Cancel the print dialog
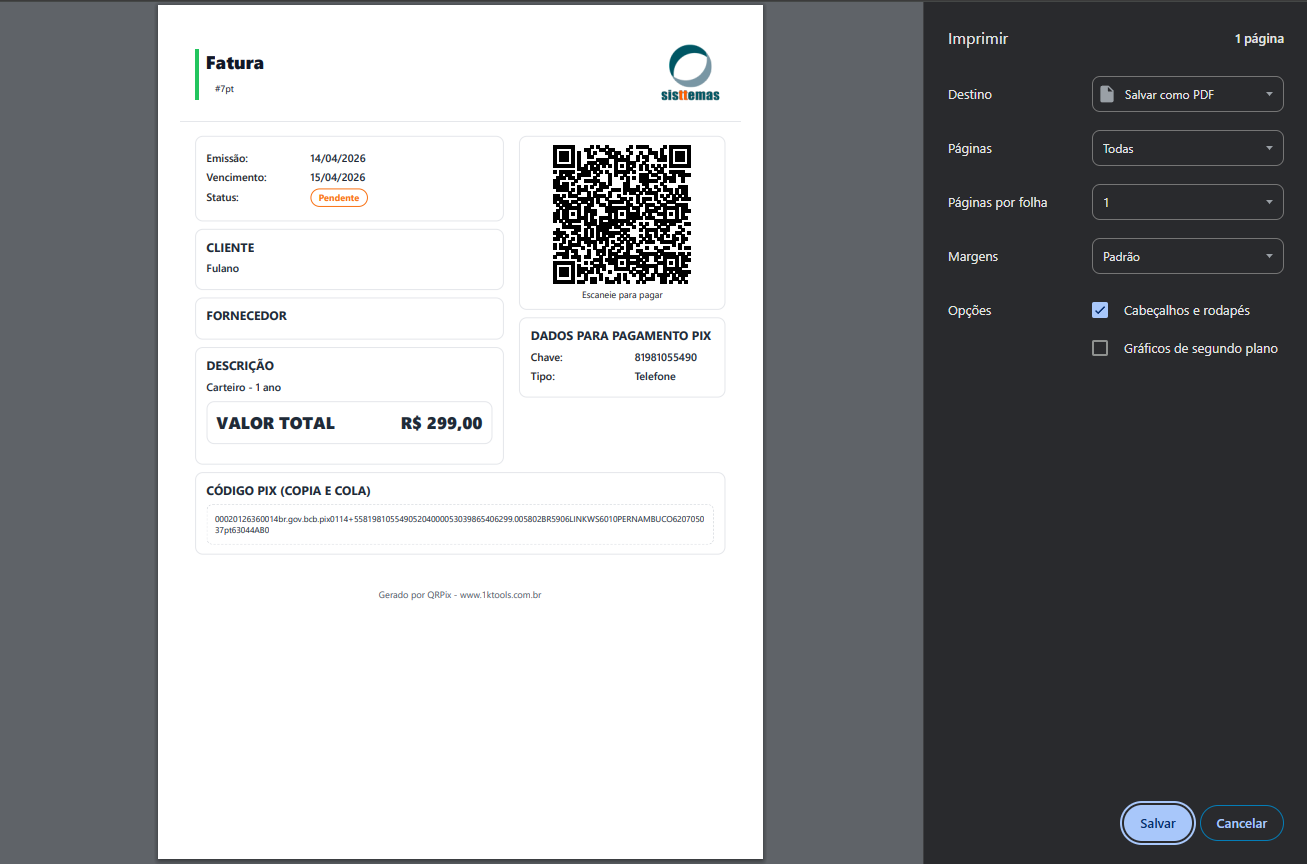Screen dimensions: 1307x864 (x=1241, y=823)
